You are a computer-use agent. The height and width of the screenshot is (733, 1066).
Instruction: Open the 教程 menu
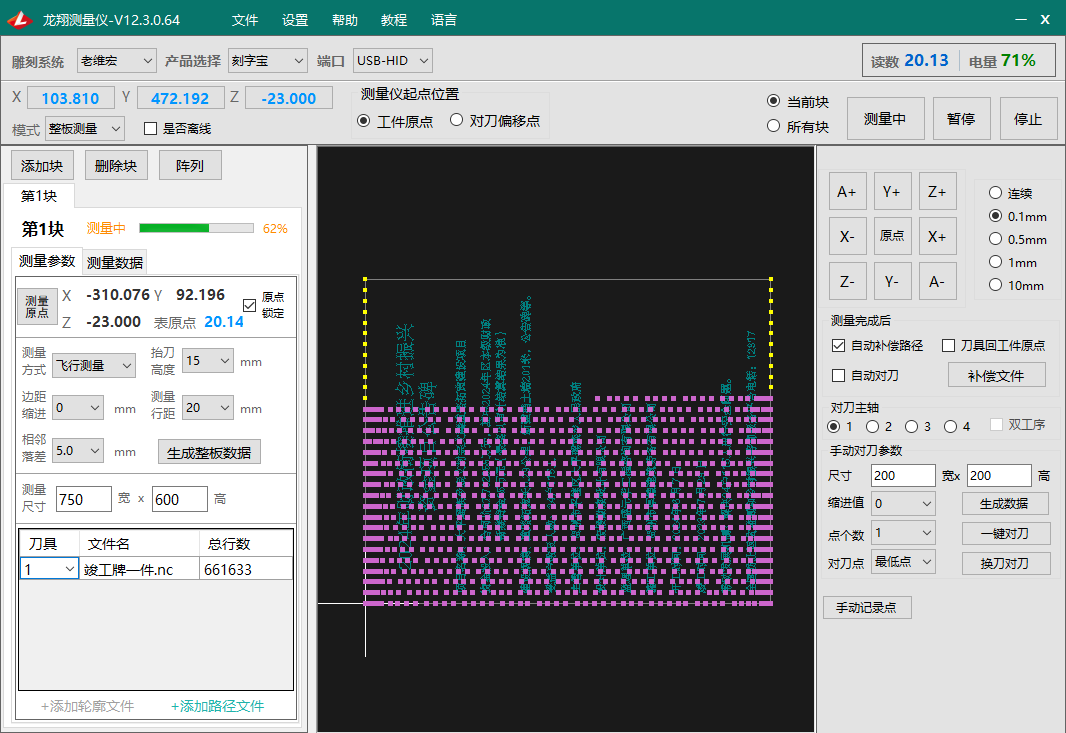(394, 20)
